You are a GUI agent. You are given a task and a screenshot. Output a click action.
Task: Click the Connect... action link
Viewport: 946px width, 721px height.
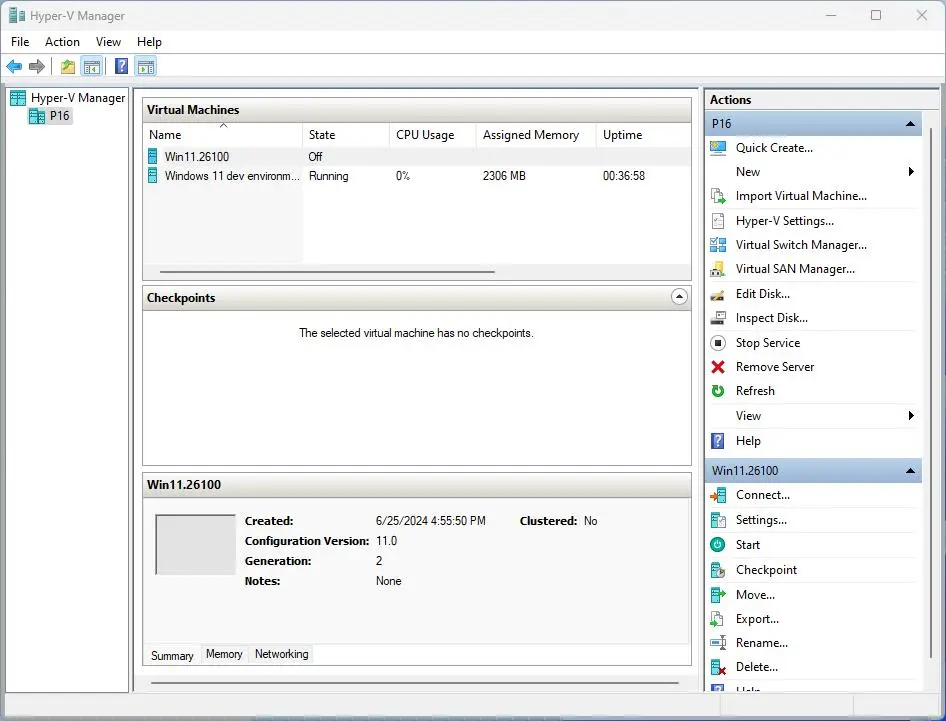tap(763, 495)
